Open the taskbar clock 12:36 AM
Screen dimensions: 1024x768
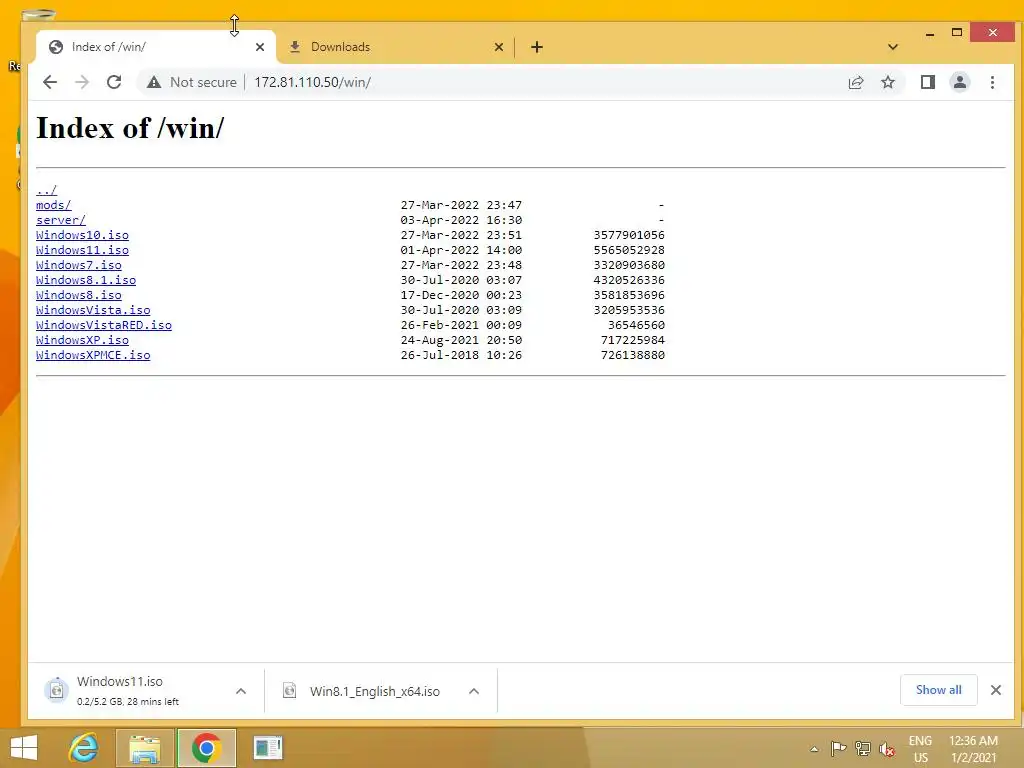tap(973, 749)
